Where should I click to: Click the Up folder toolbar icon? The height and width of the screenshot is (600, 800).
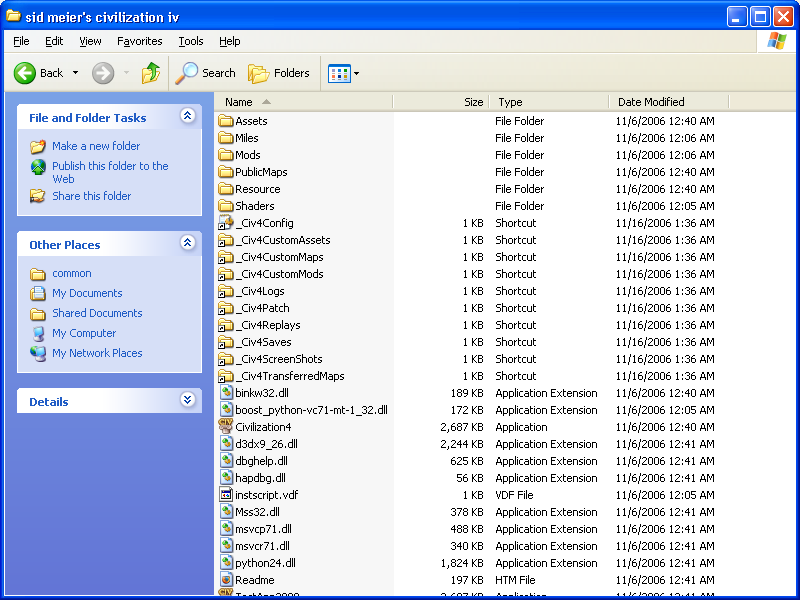click(150, 73)
